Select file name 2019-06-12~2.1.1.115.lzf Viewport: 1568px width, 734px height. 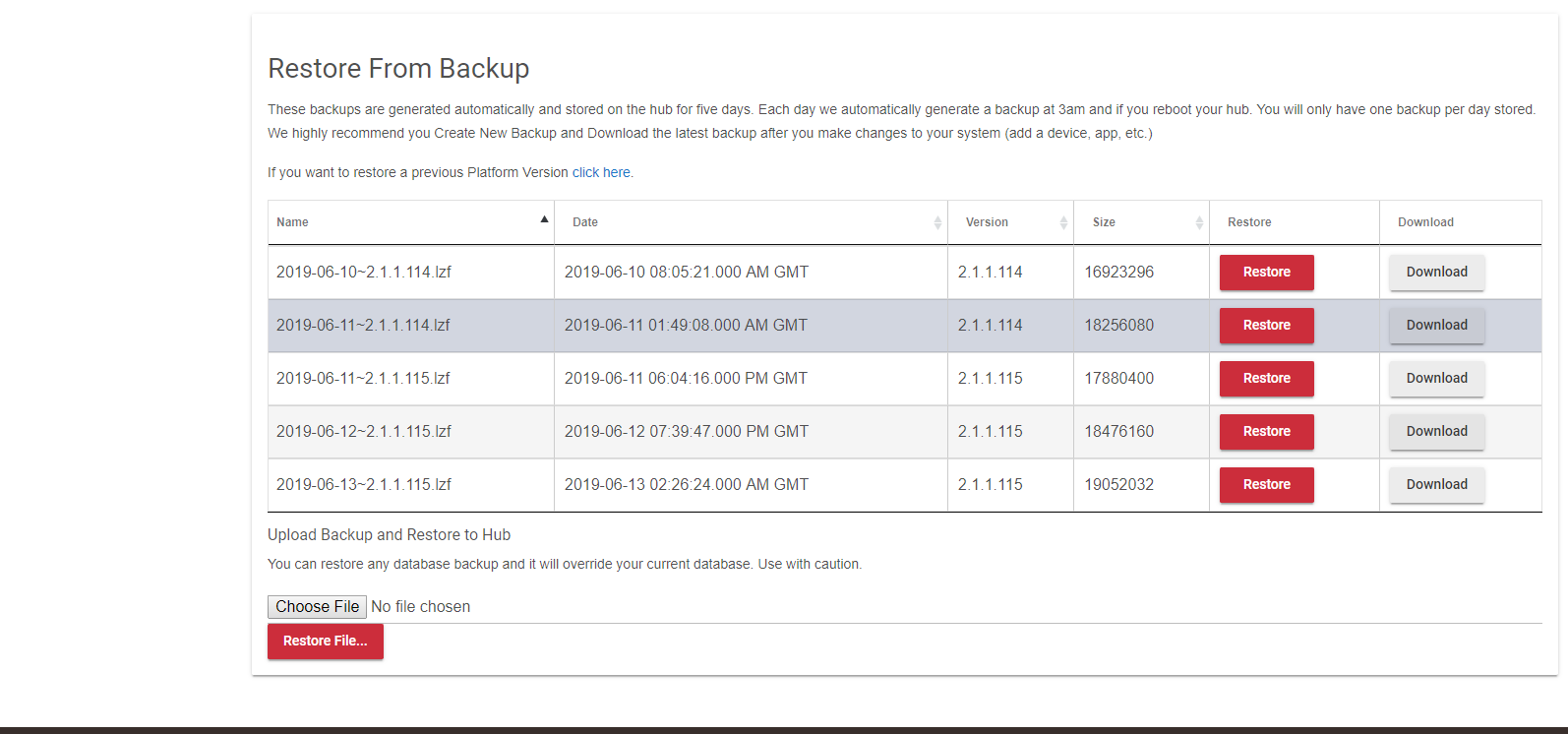tap(364, 432)
